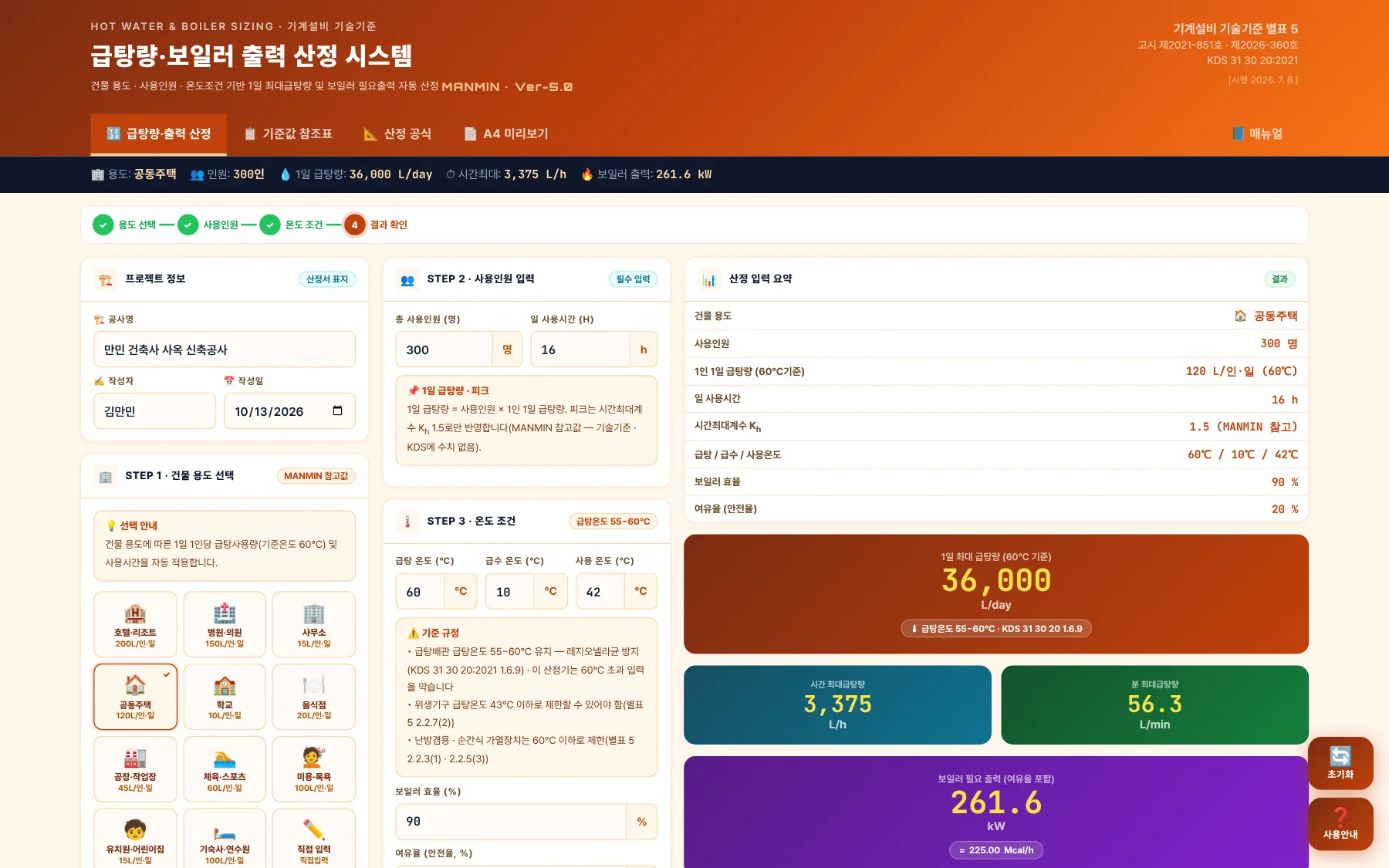
Task: Click the 체육·스포츠 swimmer icon
Action: [225, 758]
